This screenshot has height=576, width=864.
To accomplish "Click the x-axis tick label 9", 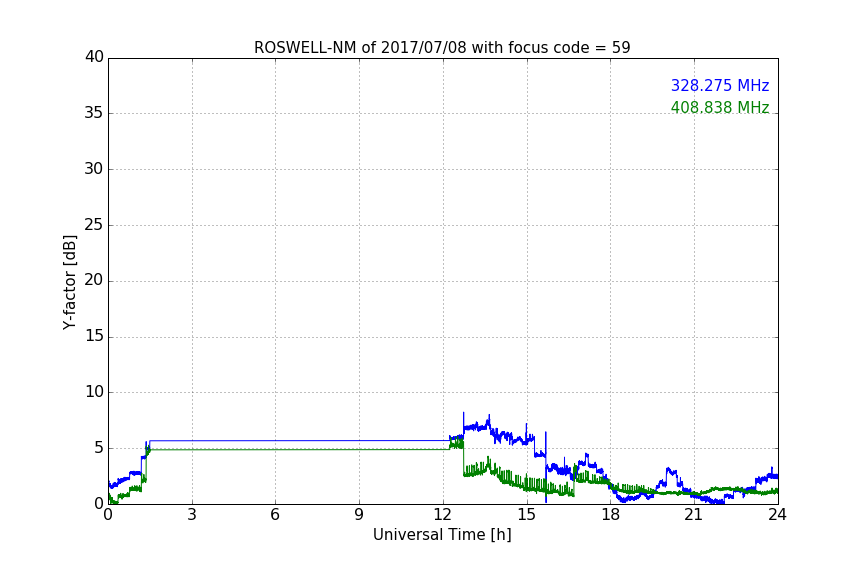I will [x=359, y=515].
